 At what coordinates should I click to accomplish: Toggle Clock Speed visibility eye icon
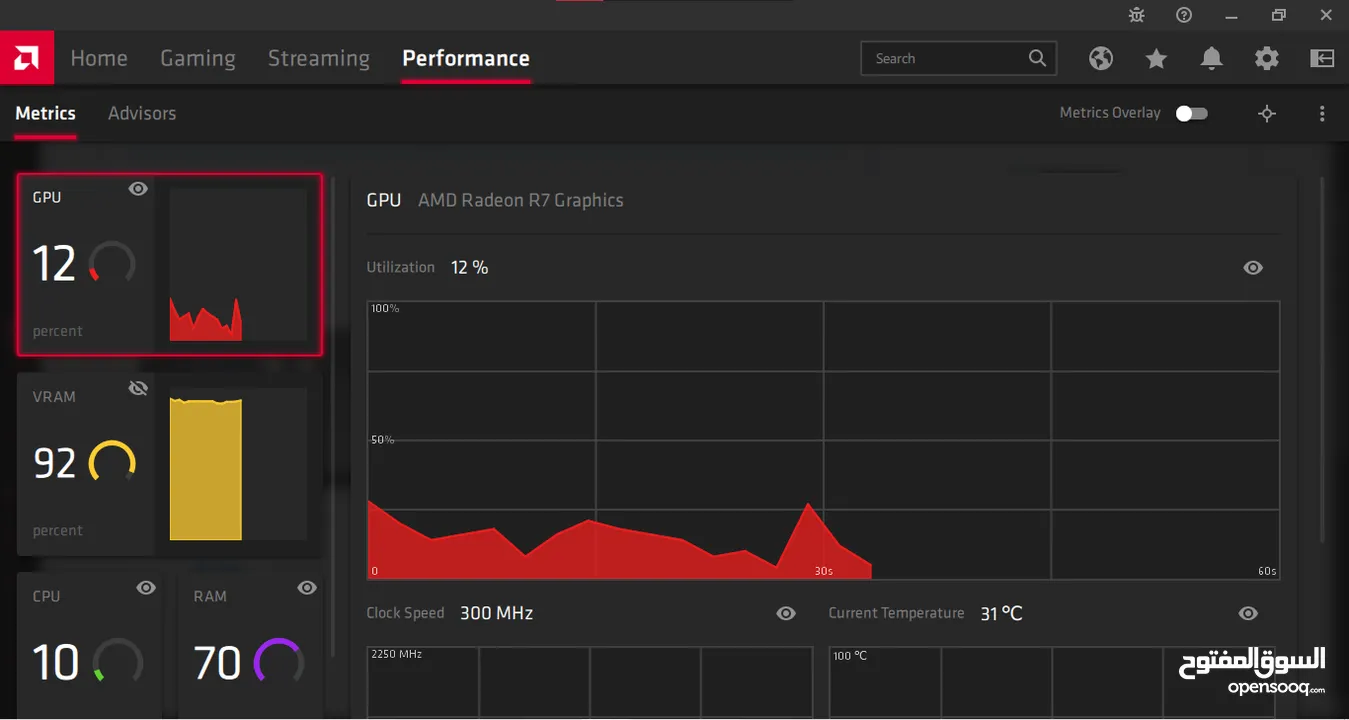(x=786, y=613)
